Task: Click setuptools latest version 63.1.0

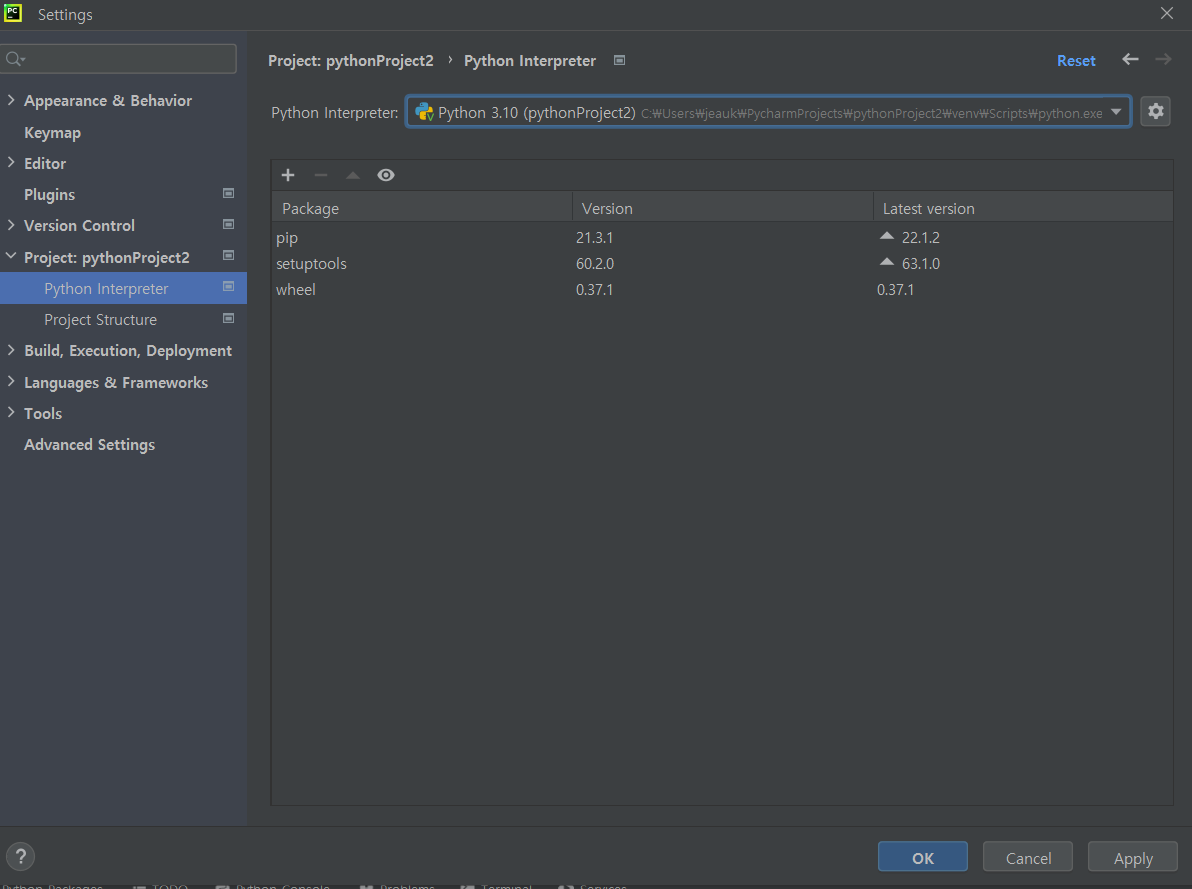Action: click(921, 263)
